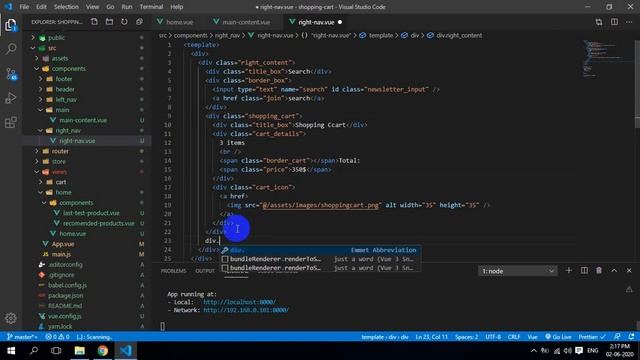The height and width of the screenshot is (360, 640).
Task: Expand the cart folder
Action: coord(61,182)
